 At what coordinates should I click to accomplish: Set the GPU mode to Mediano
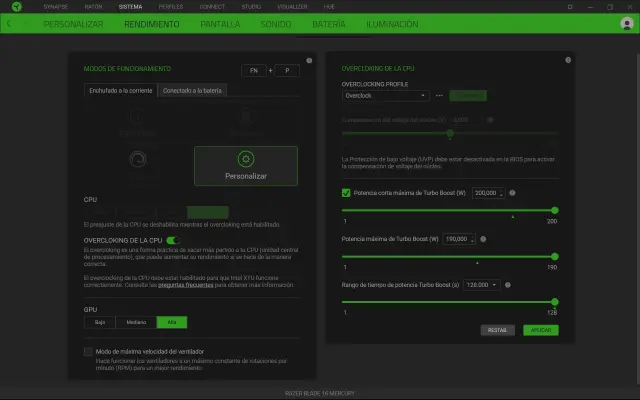pos(136,322)
